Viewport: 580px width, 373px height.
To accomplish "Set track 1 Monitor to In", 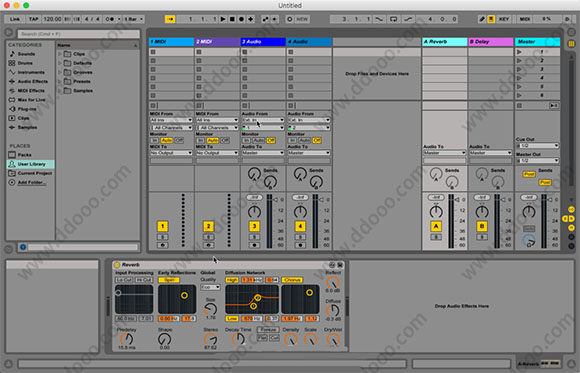I will (x=154, y=141).
